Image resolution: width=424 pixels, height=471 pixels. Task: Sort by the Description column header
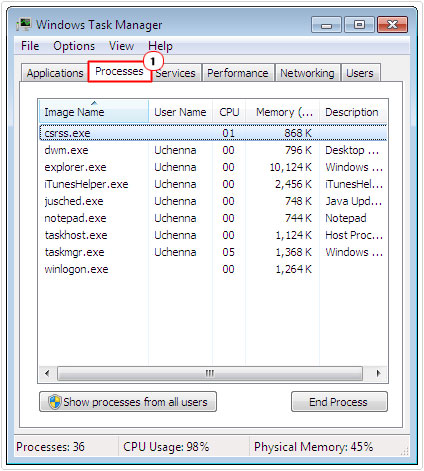pyautogui.click(x=353, y=112)
